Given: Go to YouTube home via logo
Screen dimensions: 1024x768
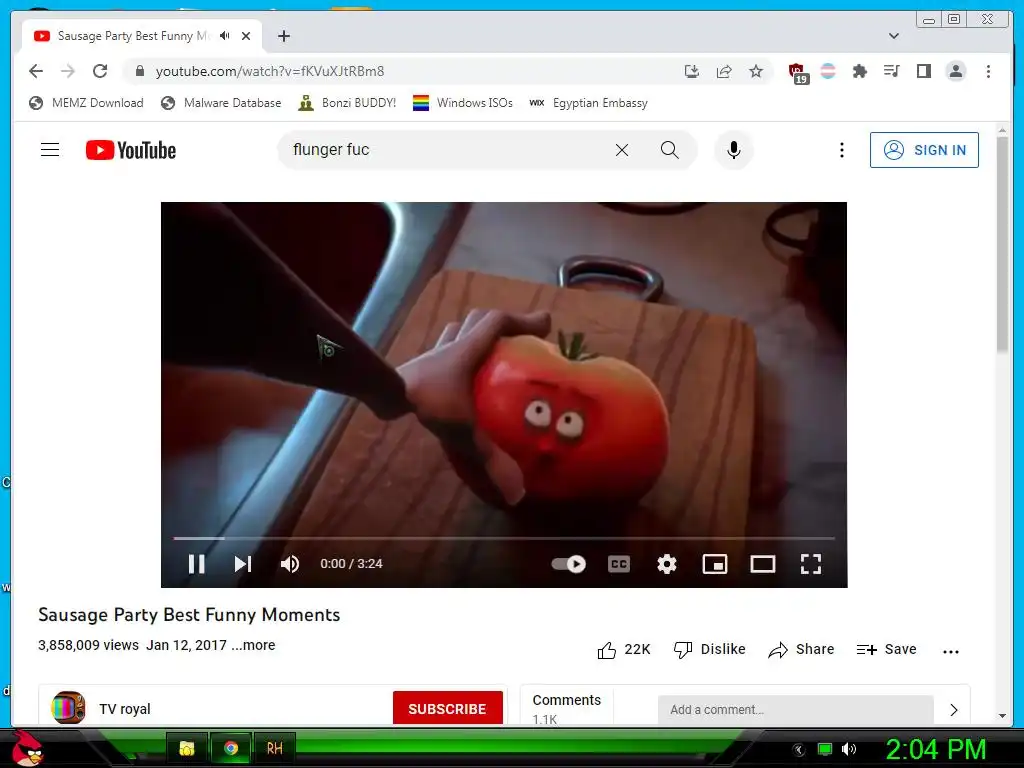Looking at the screenshot, I should tap(131, 150).
